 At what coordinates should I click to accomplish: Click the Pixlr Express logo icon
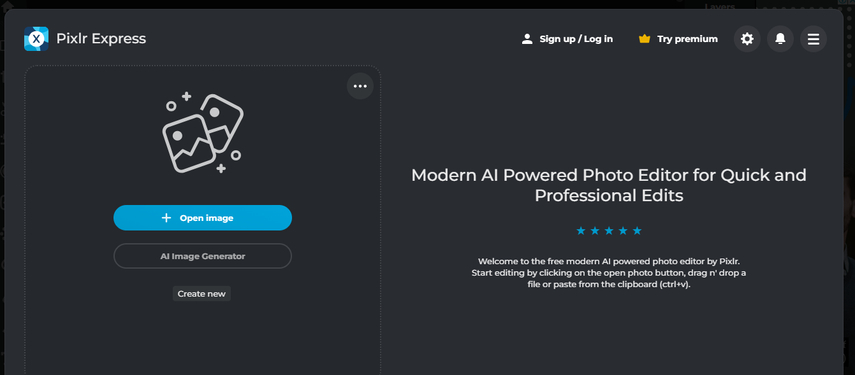click(x=36, y=39)
